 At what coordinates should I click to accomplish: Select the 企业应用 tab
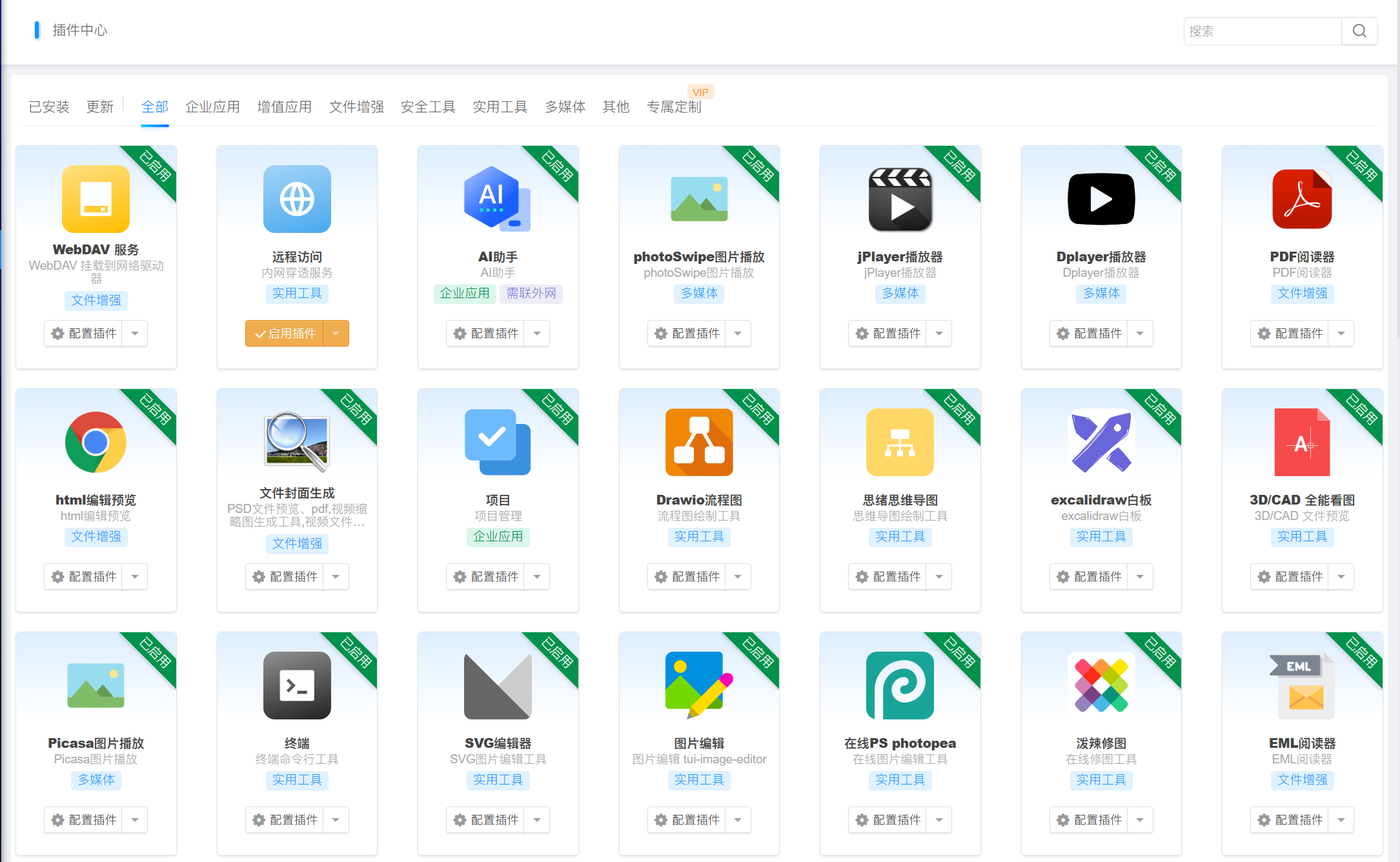(x=212, y=106)
